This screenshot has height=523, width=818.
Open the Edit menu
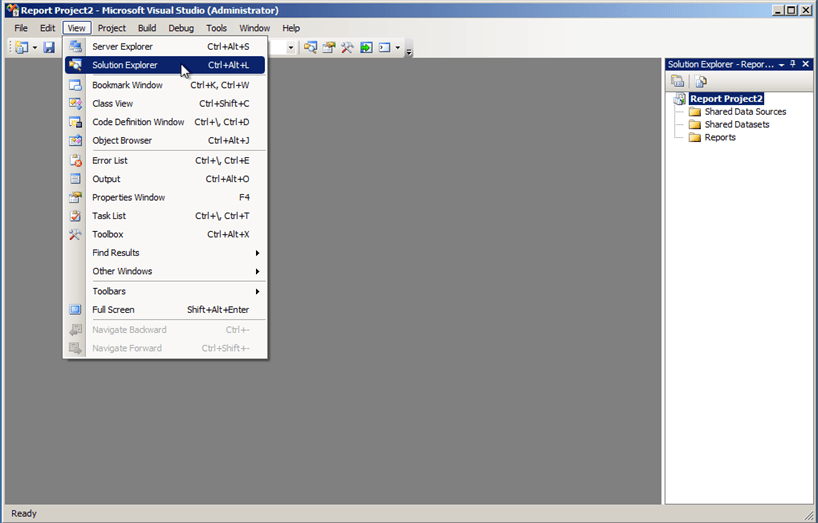[x=47, y=28]
